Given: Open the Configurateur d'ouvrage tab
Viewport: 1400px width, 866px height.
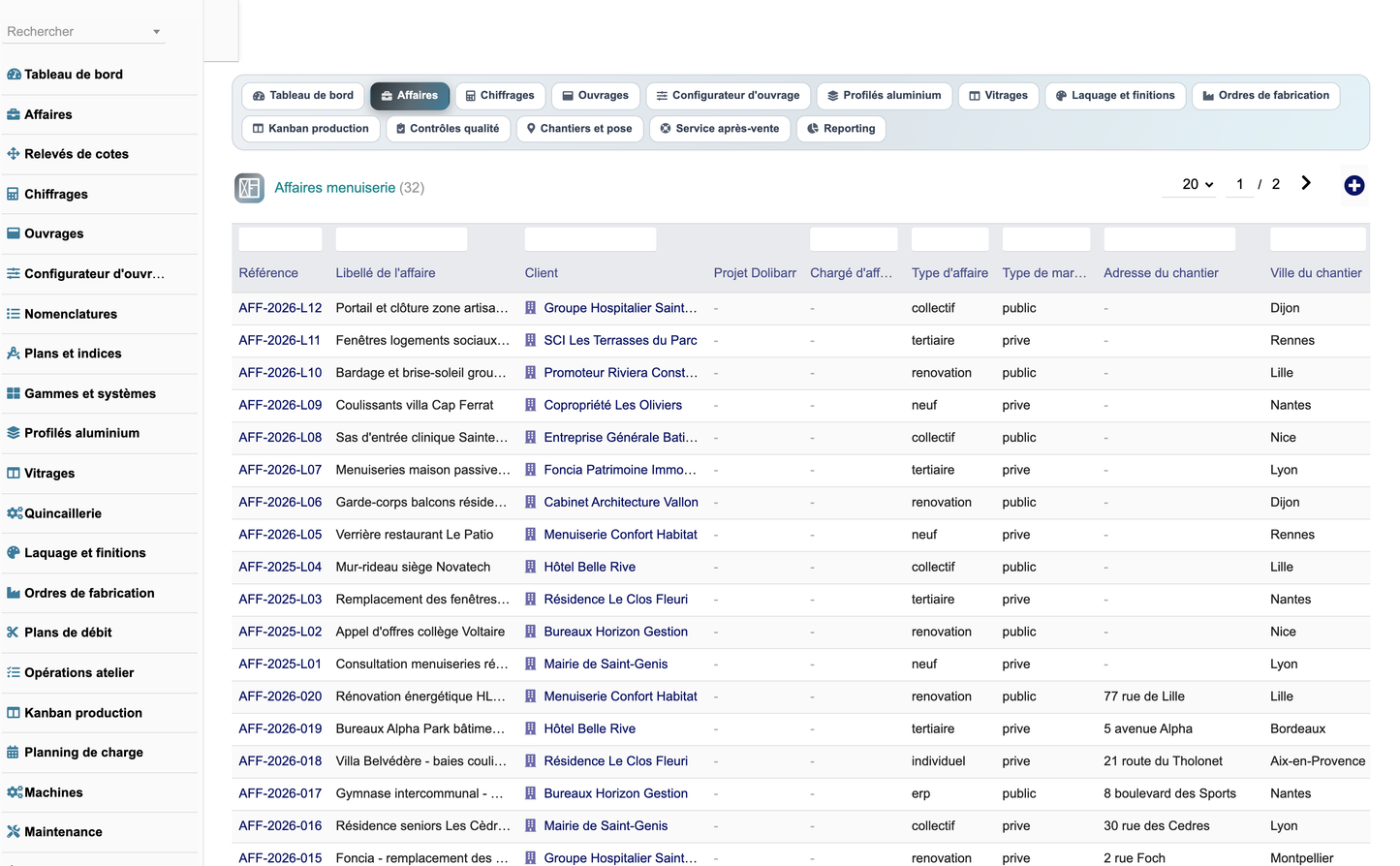Looking at the screenshot, I should click(x=729, y=96).
